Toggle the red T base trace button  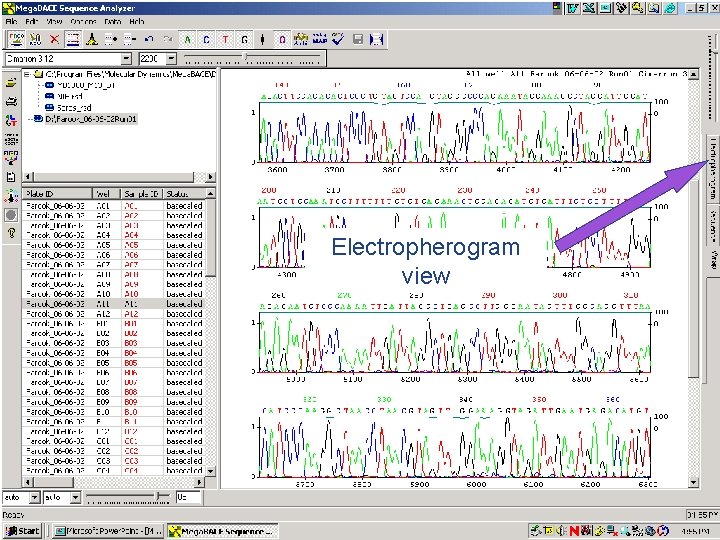pos(225,39)
